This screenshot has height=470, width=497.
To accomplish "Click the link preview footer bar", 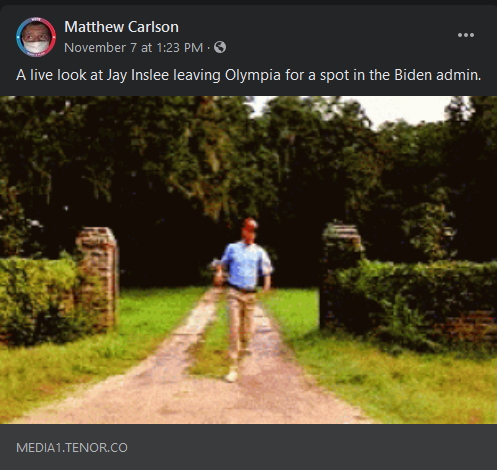I will point(248,447).
